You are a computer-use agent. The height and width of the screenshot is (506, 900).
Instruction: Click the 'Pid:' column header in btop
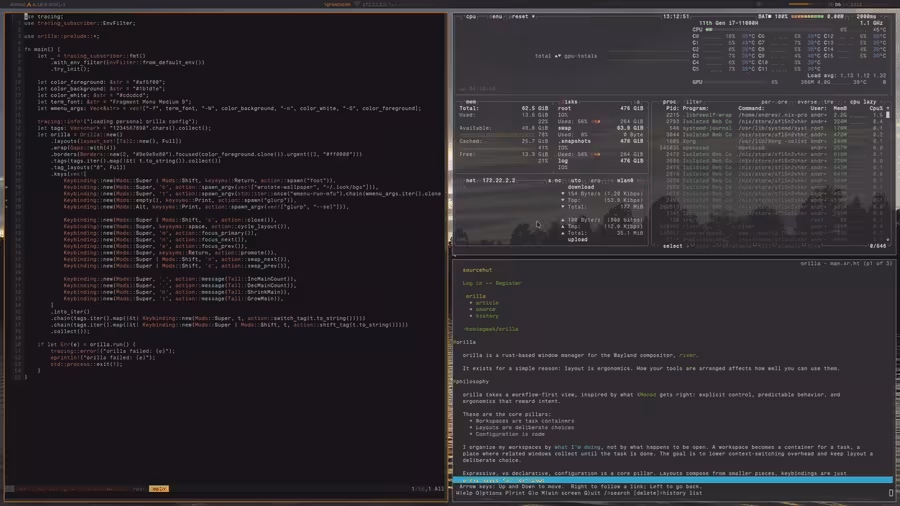[672, 108]
